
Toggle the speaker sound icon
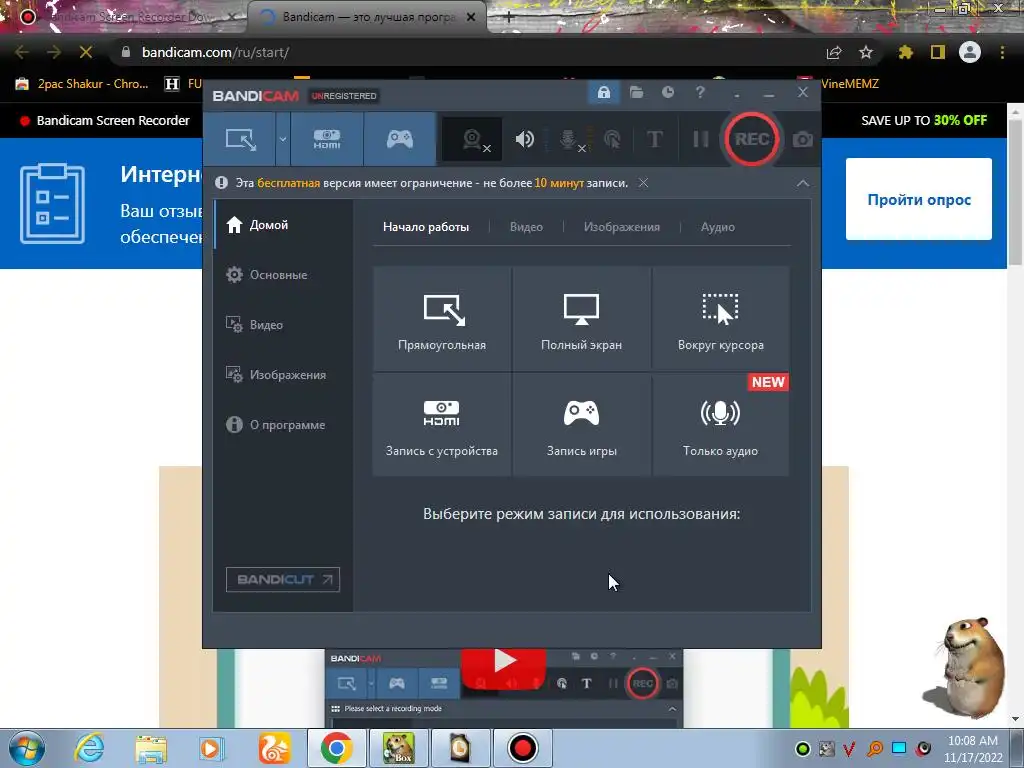click(x=524, y=139)
